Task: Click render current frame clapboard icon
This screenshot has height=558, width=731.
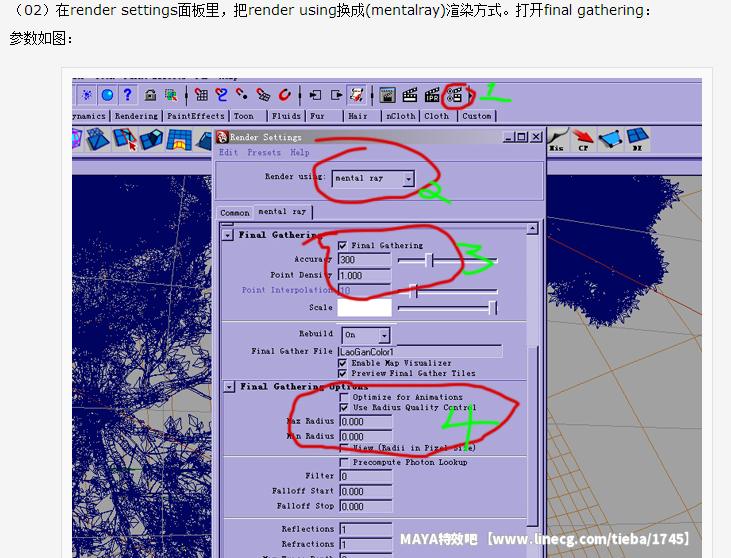Action: [410, 95]
